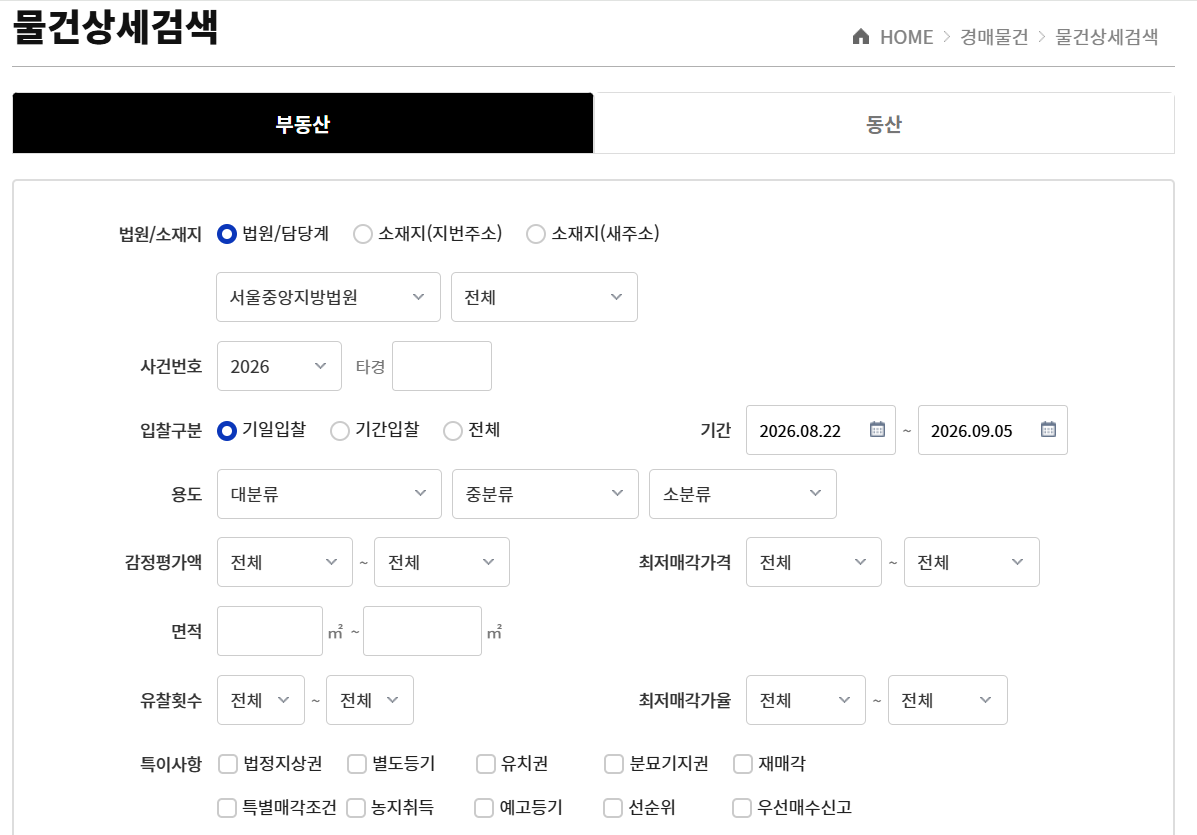
Task: Open the 중분류 usage dropdown
Action: click(545, 494)
